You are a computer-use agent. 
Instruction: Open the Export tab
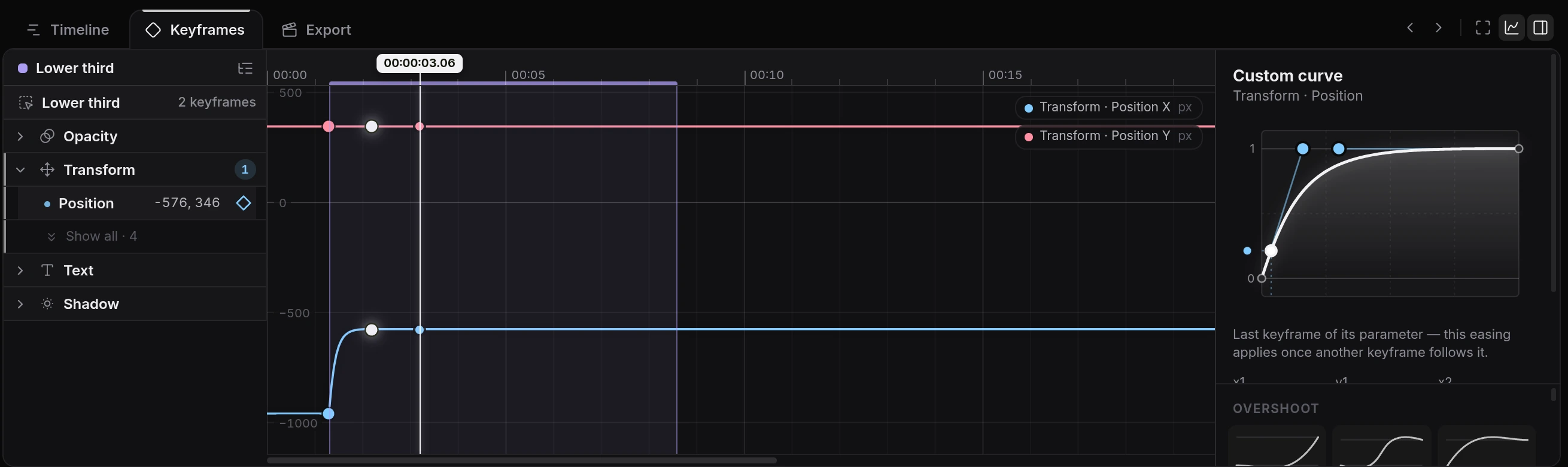coord(317,29)
